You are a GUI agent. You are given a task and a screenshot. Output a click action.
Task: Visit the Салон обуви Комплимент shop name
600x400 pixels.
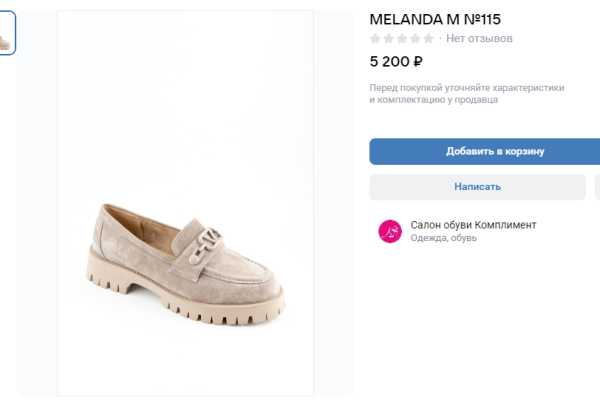point(473,225)
